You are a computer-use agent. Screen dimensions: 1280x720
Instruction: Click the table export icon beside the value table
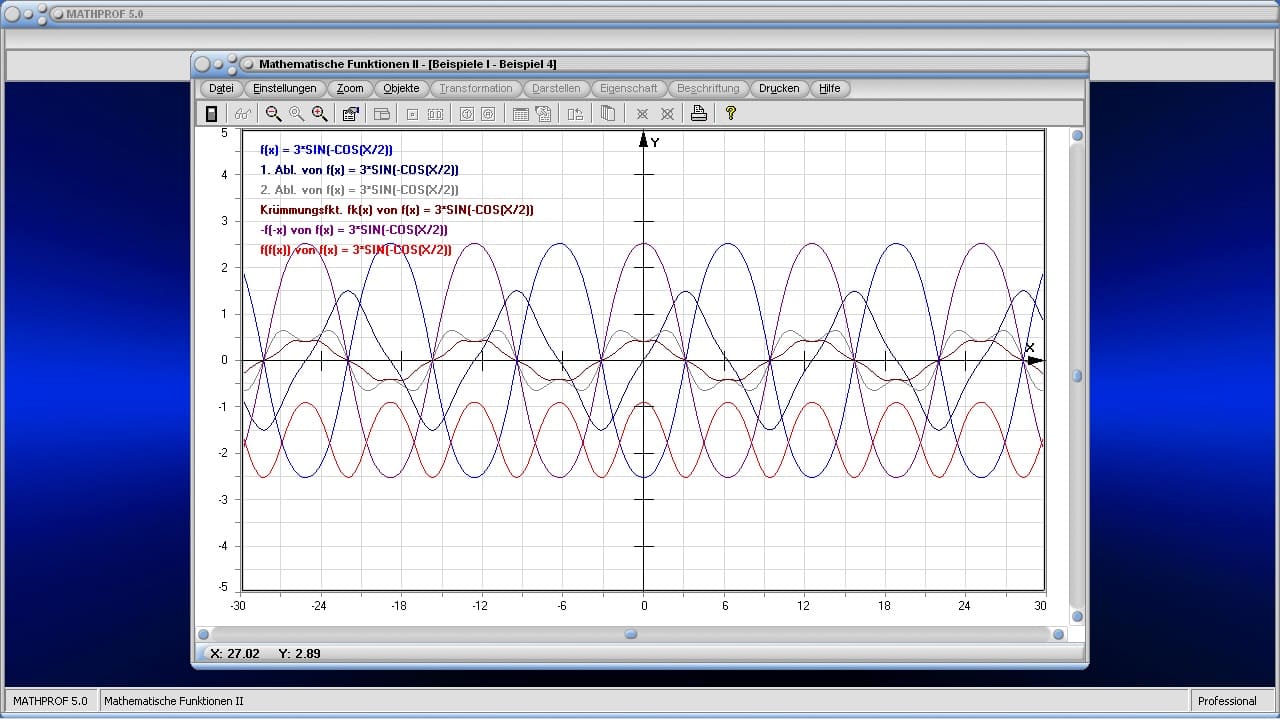coord(544,114)
